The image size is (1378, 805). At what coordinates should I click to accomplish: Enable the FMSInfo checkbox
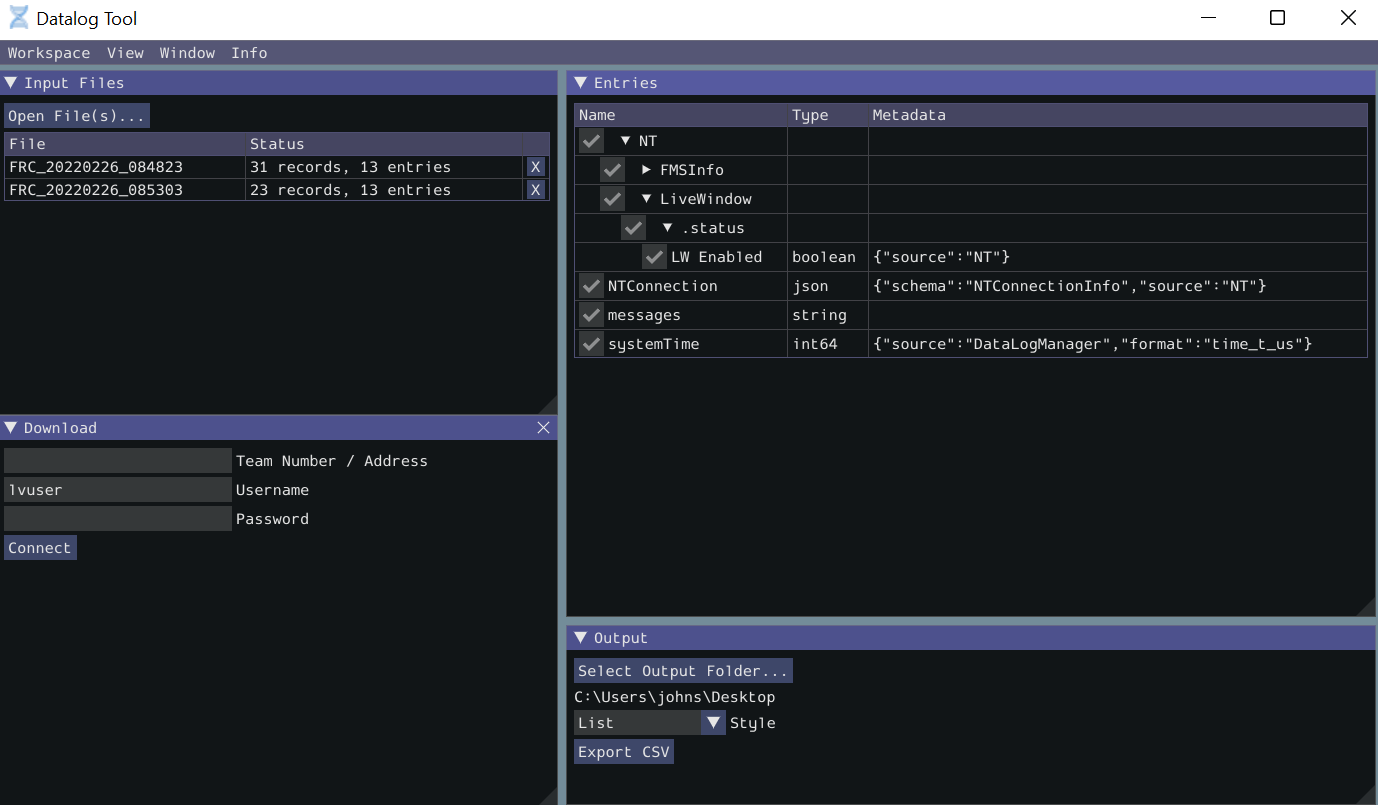(611, 169)
